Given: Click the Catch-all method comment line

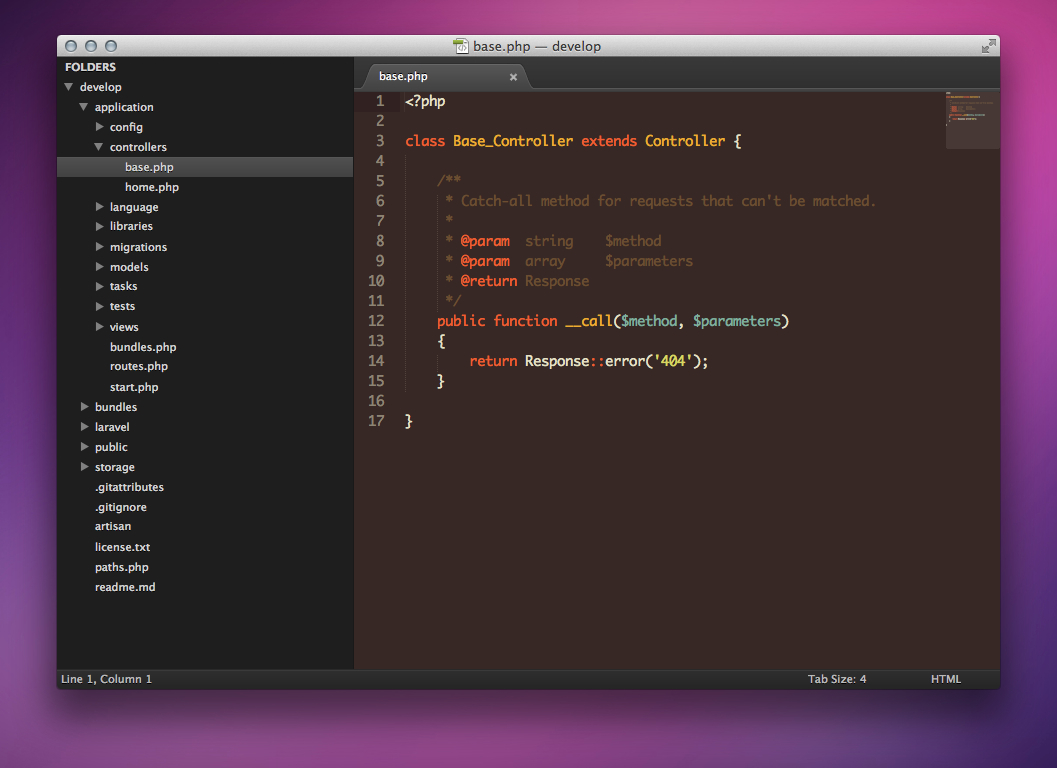Looking at the screenshot, I should coord(667,201).
